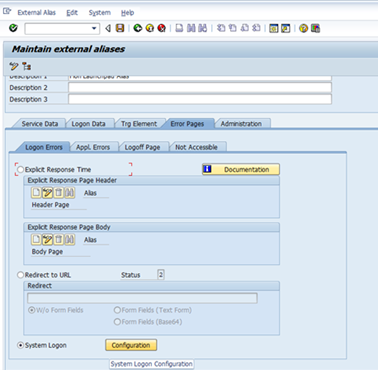Click the Last Page icon
This screenshot has width=378, height=370.
[x=256, y=28]
